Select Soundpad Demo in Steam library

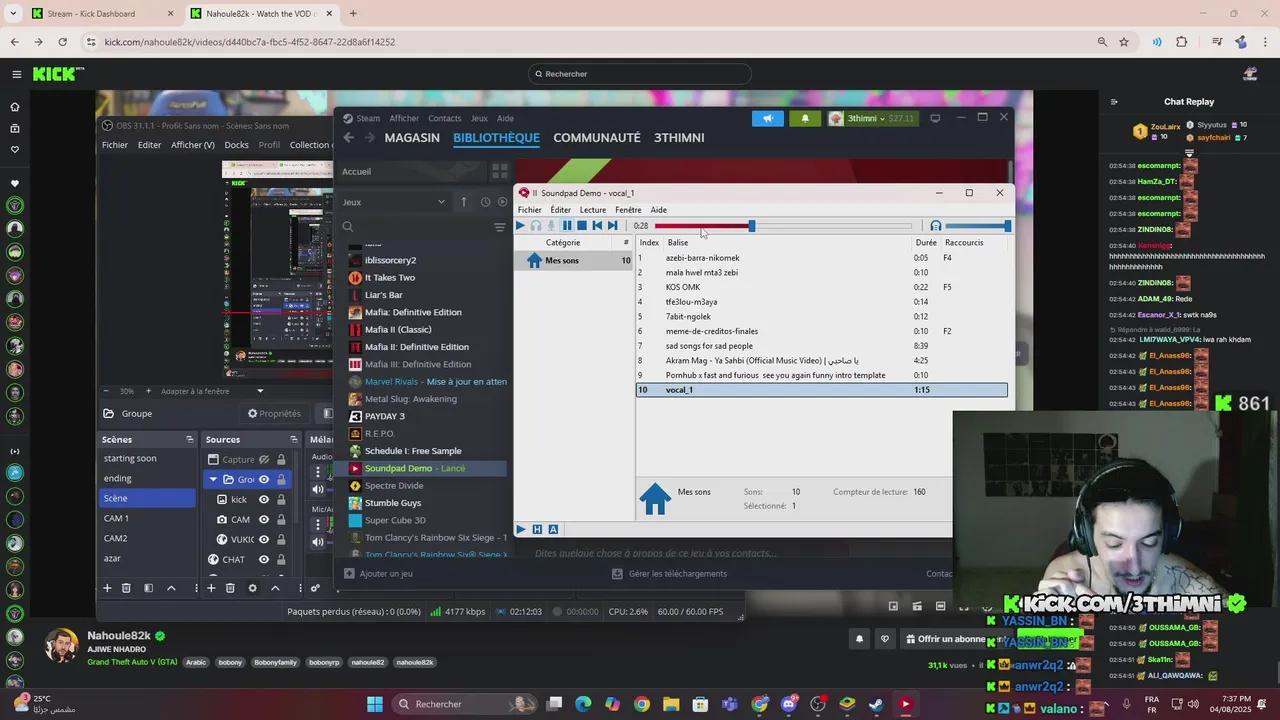415,468
